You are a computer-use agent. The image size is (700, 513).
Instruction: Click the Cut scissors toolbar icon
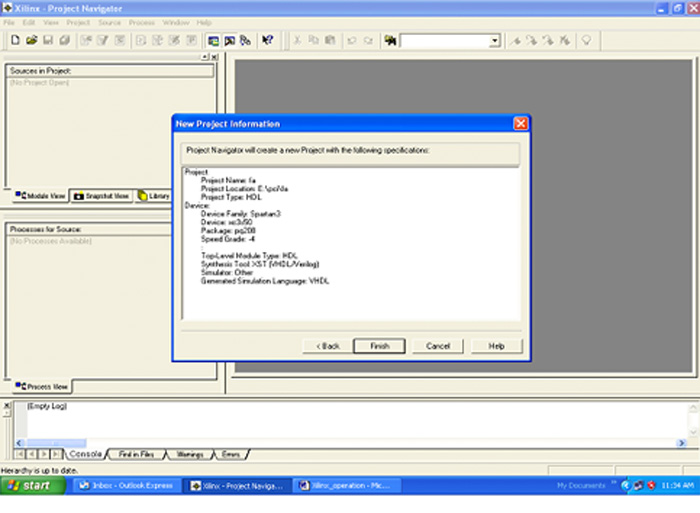click(297, 40)
